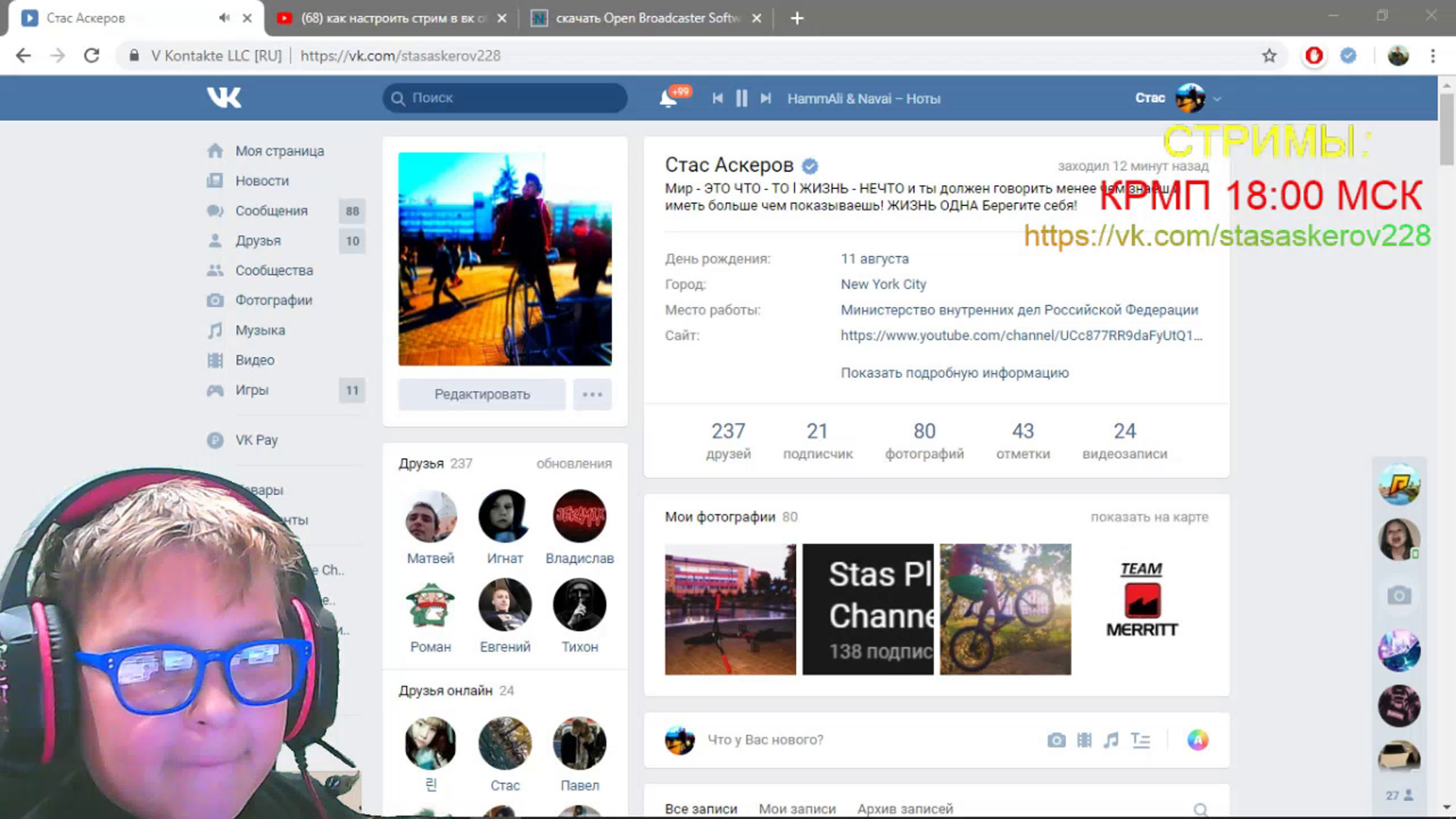
Task: Click the Что у Вас нового post field
Action: (871, 740)
